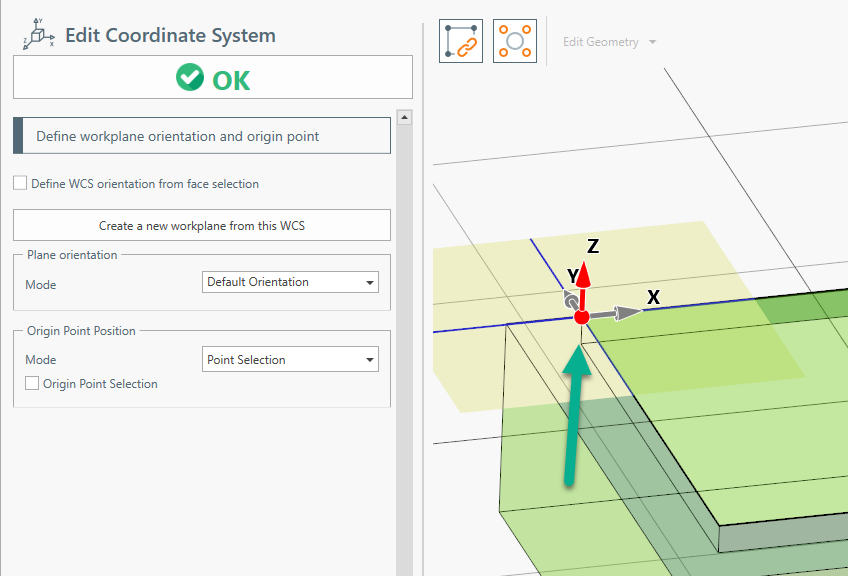Click the gray Y axis handle
Viewport: 848px width, 576px height.
571,301
